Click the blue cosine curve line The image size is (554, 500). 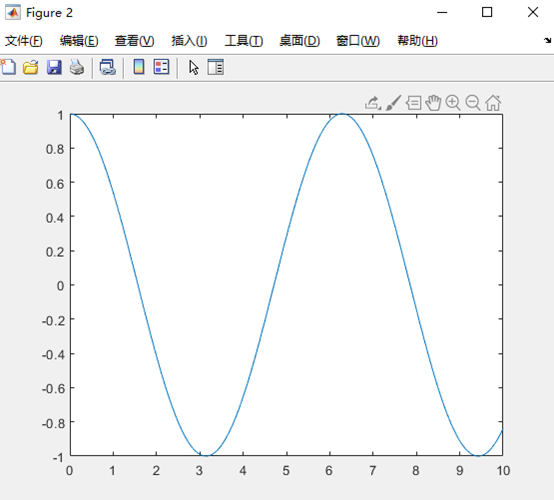point(274,285)
